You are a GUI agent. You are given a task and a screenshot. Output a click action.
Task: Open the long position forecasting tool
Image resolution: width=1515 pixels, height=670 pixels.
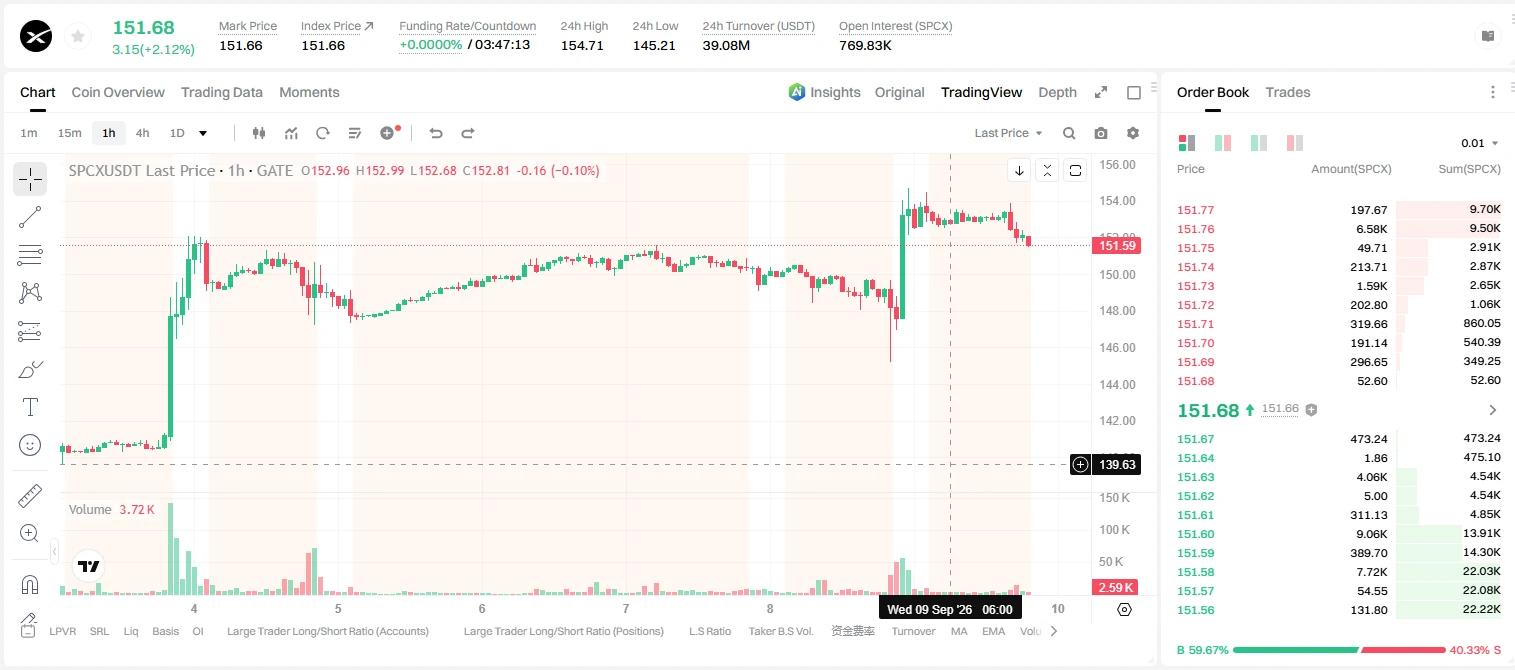point(30,331)
